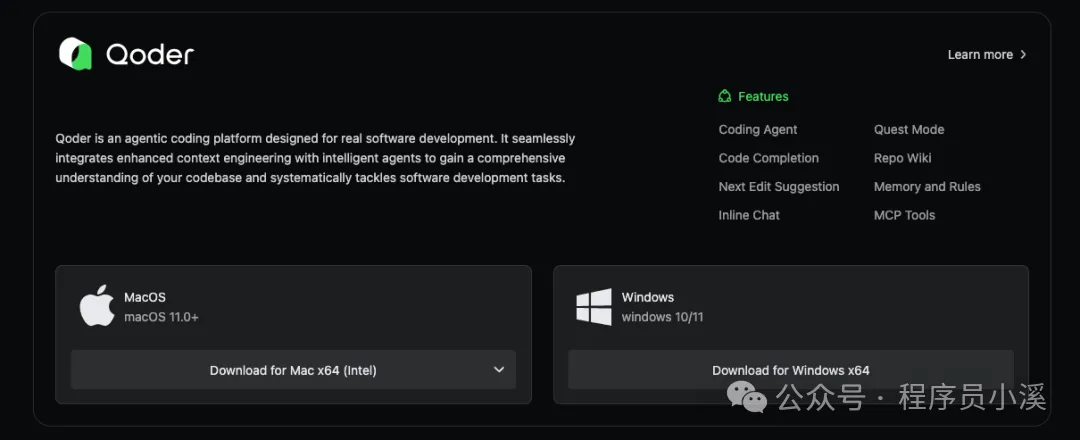
Task: Open the Coding Agent feature link
Action: (758, 129)
